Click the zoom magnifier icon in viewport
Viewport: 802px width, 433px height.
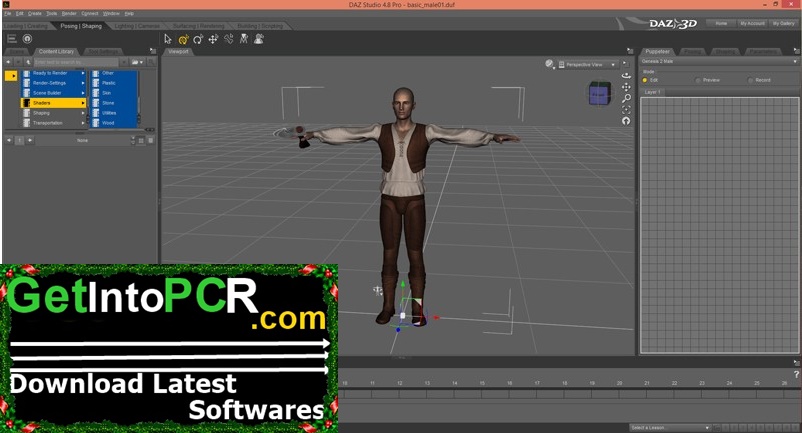(x=626, y=98)
